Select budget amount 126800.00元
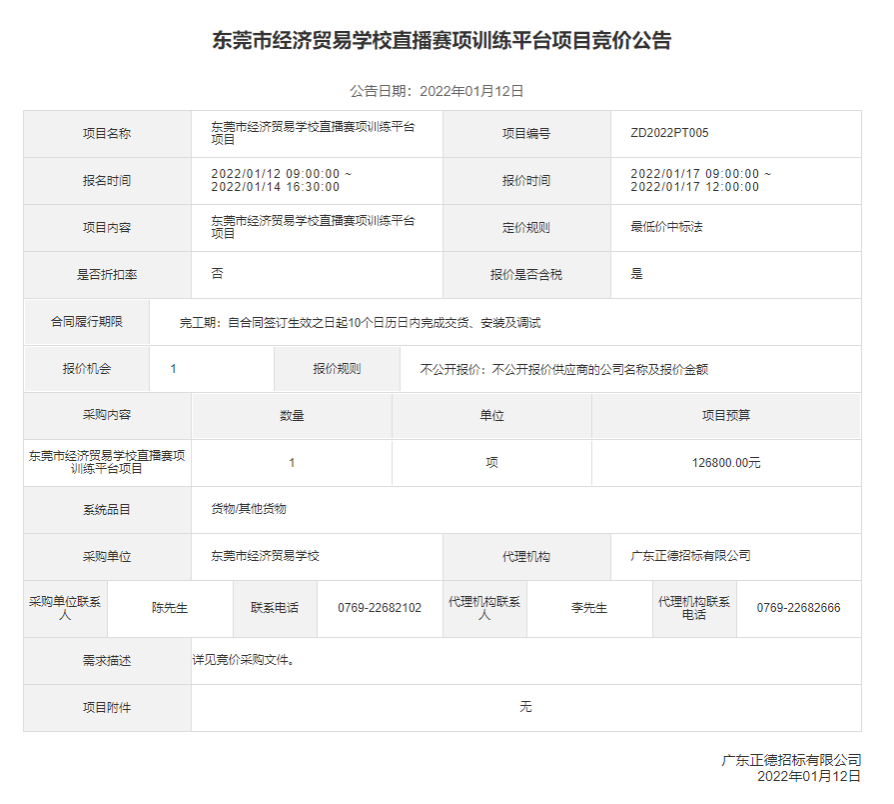894x804 pixels. pyautogui.click(x=726, y=463)
